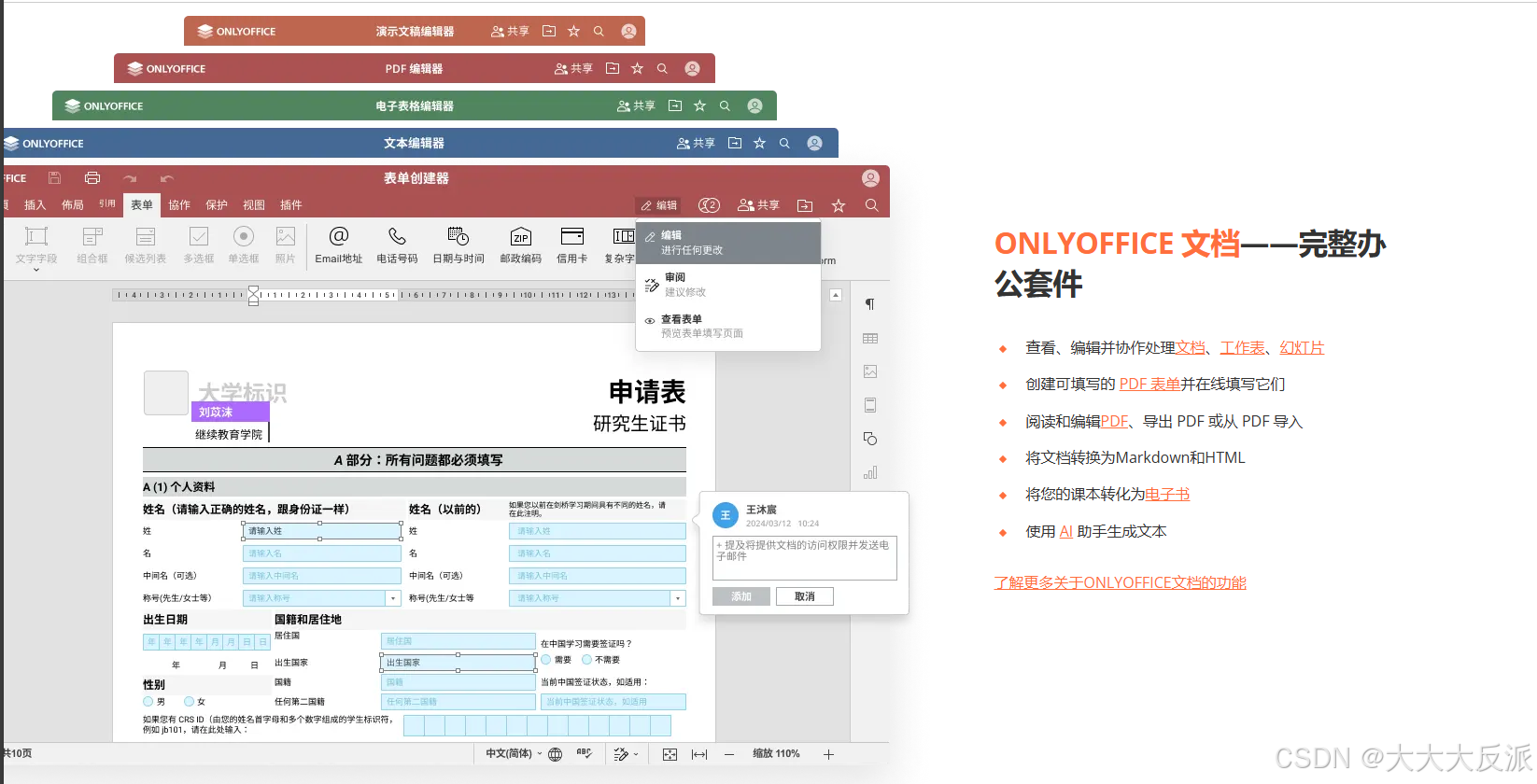Expand arrow under 文字字段 button
The image size is (1537, 784).
pyautogui.click(x=36, y=271)
